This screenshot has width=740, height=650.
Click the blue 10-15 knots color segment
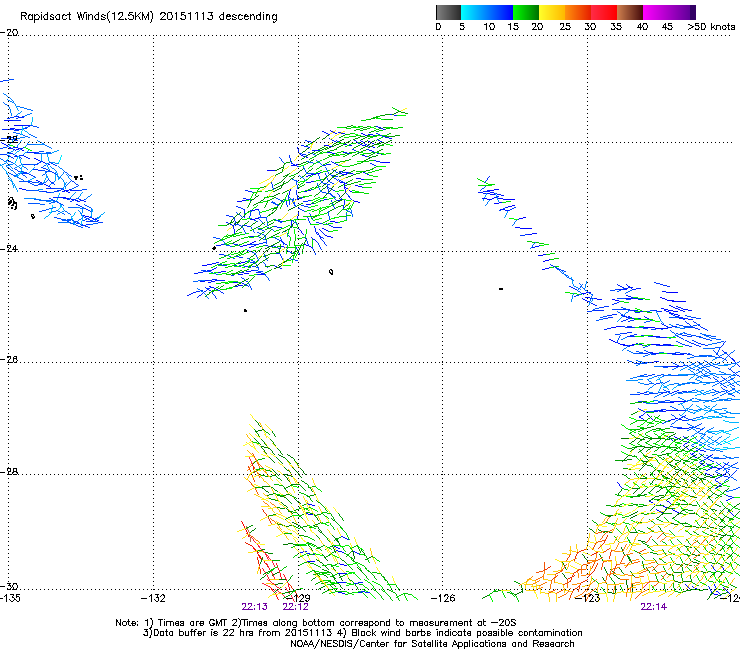tap(500, 12)
